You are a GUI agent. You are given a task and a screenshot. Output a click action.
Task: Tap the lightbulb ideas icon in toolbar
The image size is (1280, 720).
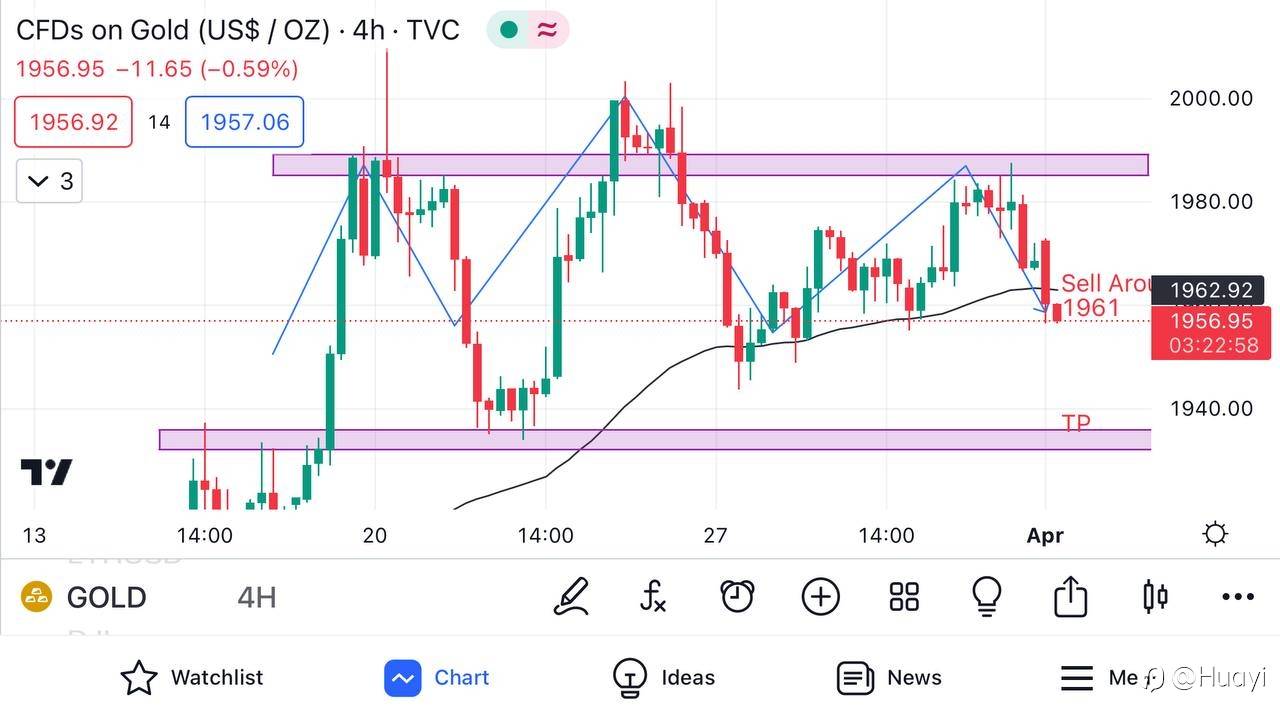tap(987, 597)
